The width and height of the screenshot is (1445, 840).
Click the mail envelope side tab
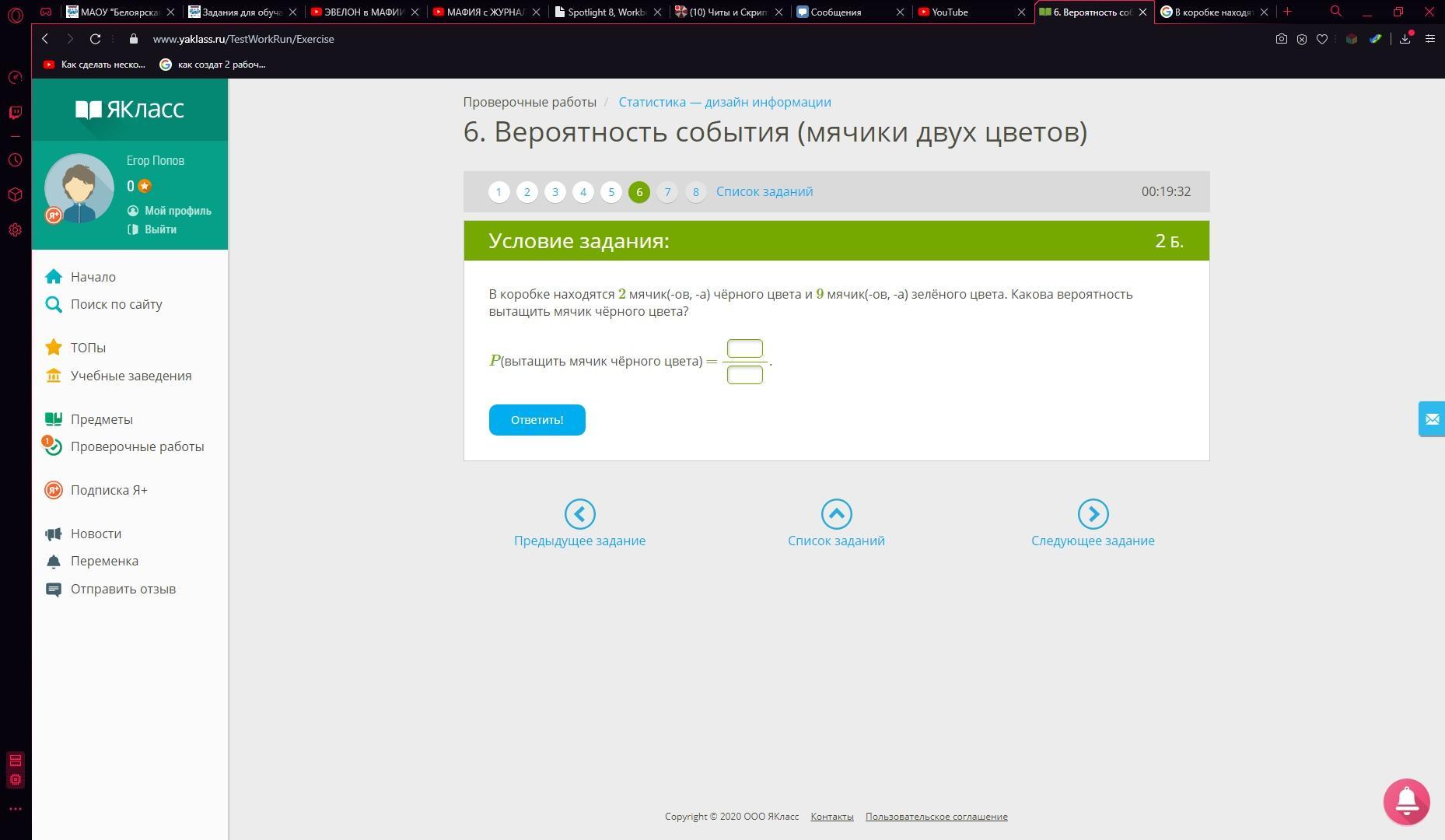[1432, 419]
